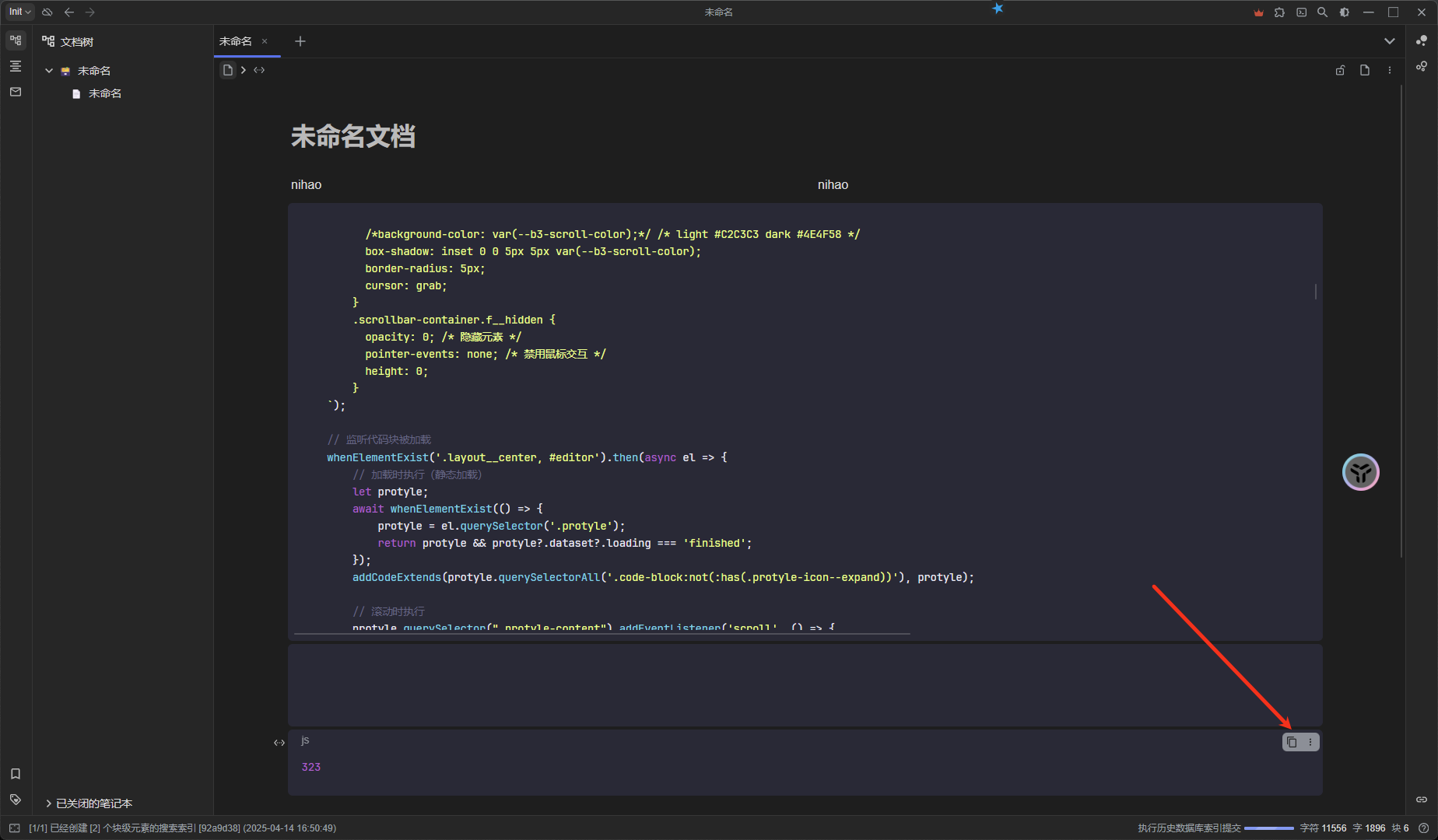Screen dimensions: 1438x840
Task: Open the plugins puzzle icon
Action: [1279, 12]
